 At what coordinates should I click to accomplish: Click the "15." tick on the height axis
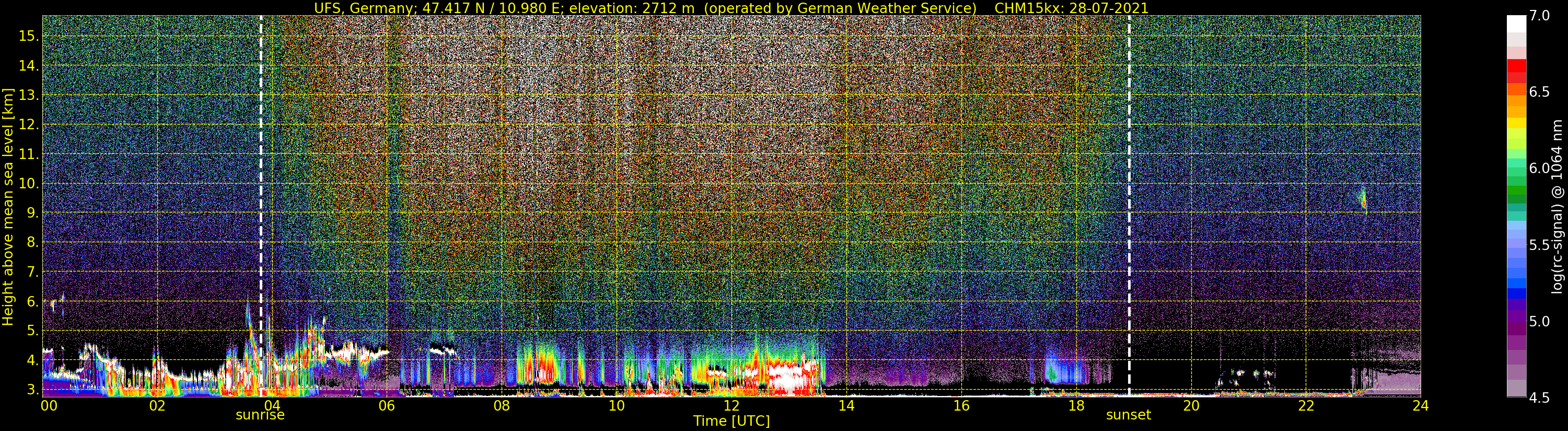29,37
